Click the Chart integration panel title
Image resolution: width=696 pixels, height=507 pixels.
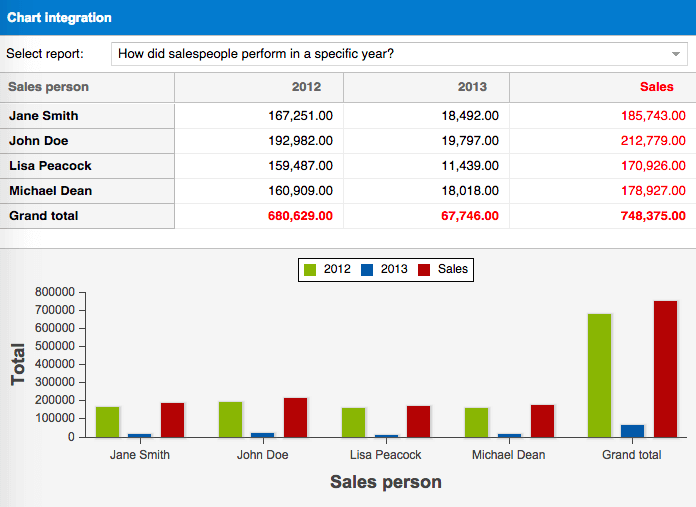point(59,17)
